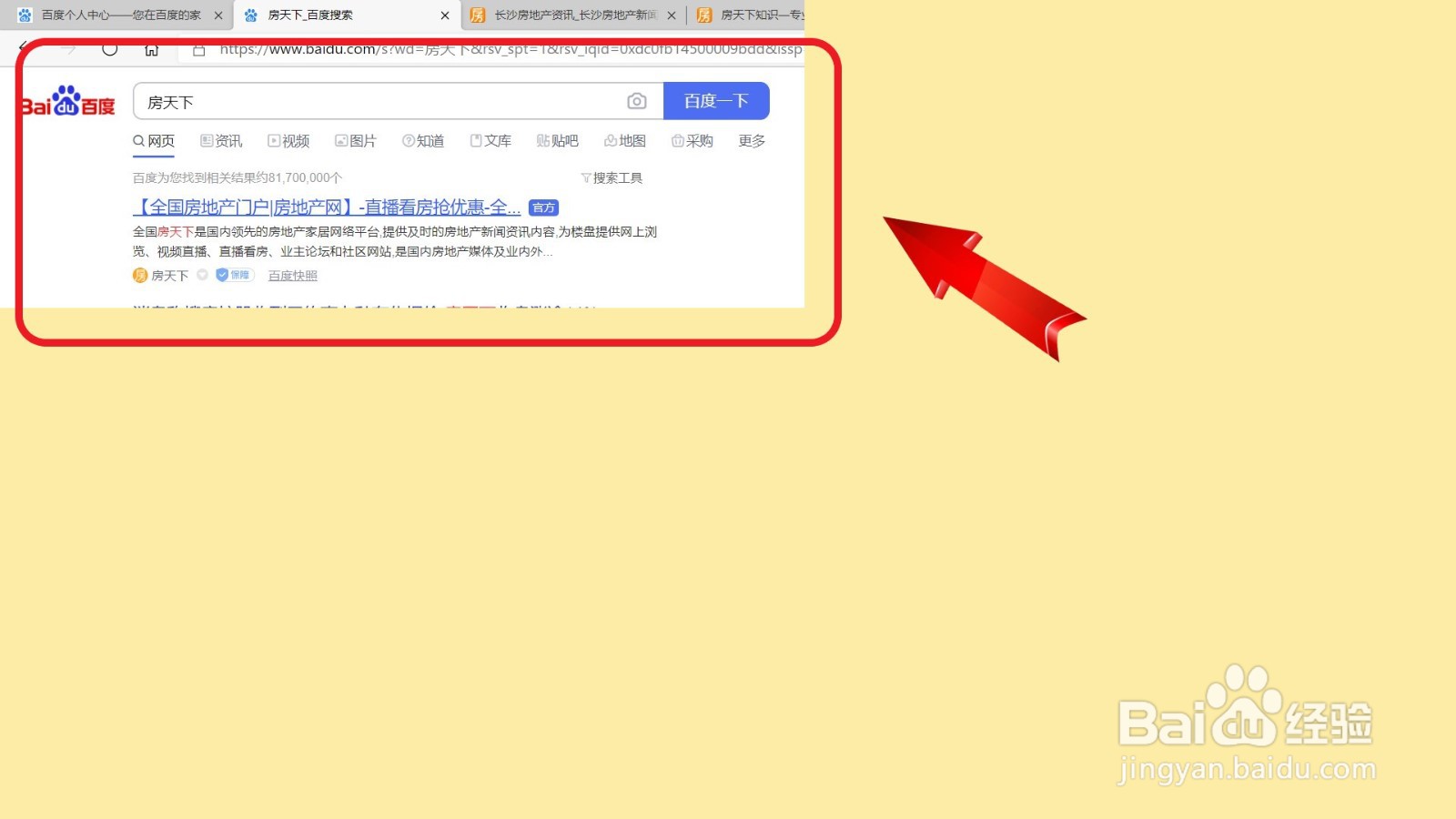
Task: Reload the page with the refresh icon
Action: 110,49
